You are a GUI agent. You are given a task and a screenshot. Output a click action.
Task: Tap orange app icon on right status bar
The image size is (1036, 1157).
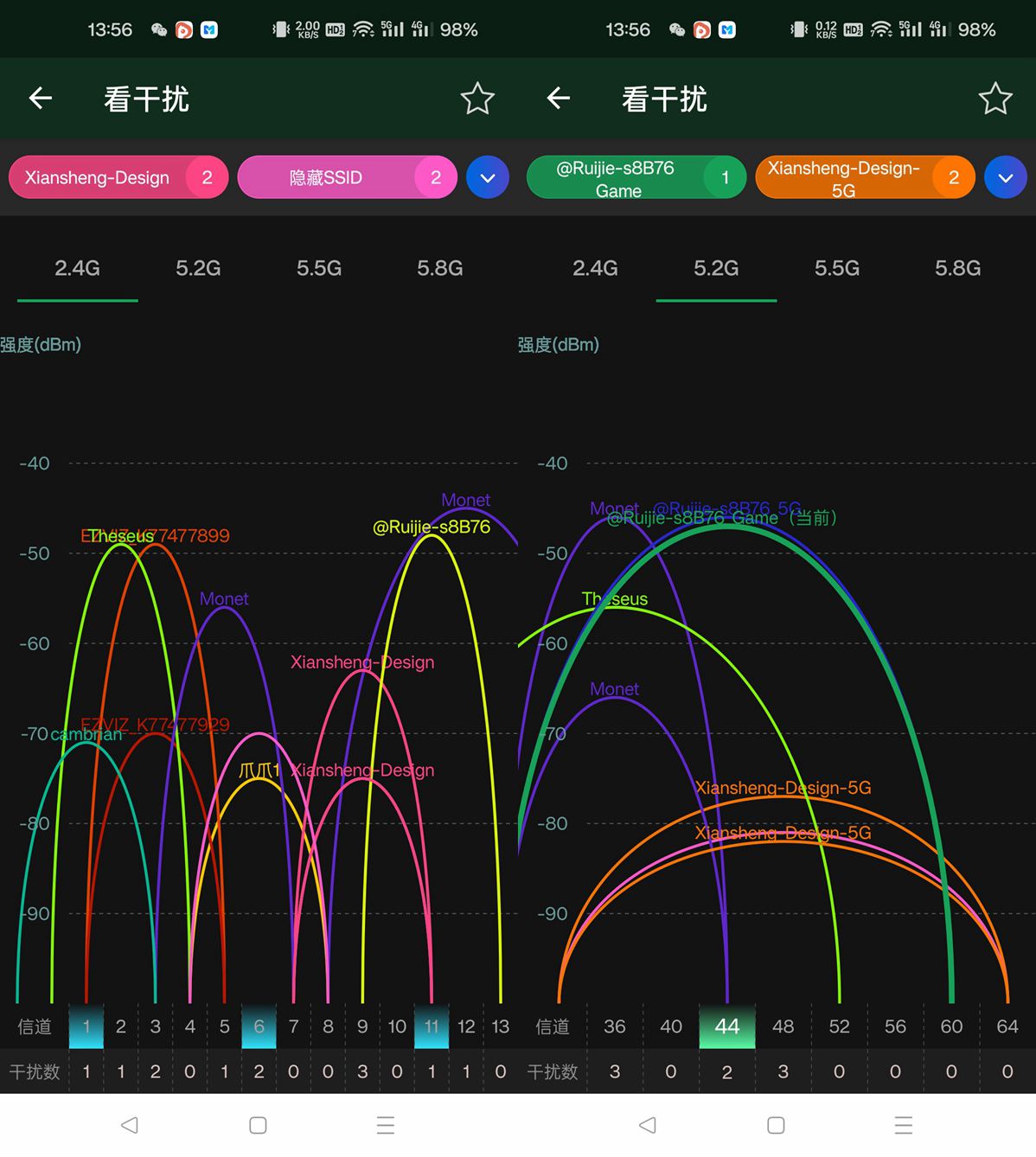[702, 30]
